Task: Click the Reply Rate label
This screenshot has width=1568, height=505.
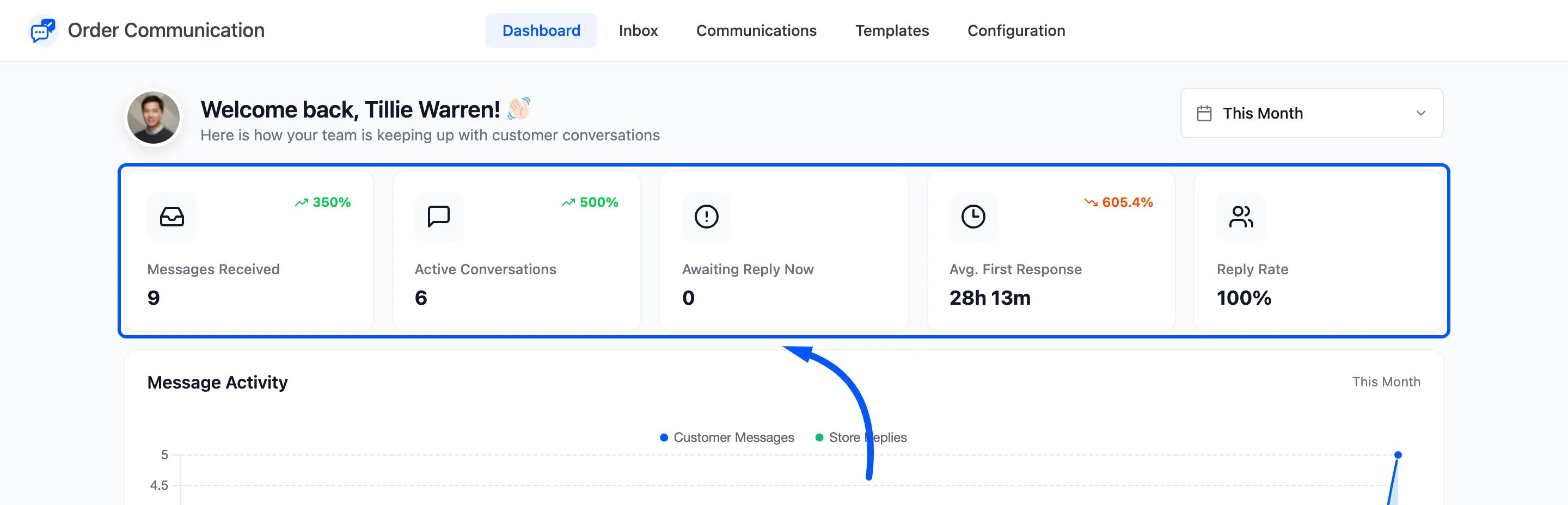Action: coord(1252,269)
